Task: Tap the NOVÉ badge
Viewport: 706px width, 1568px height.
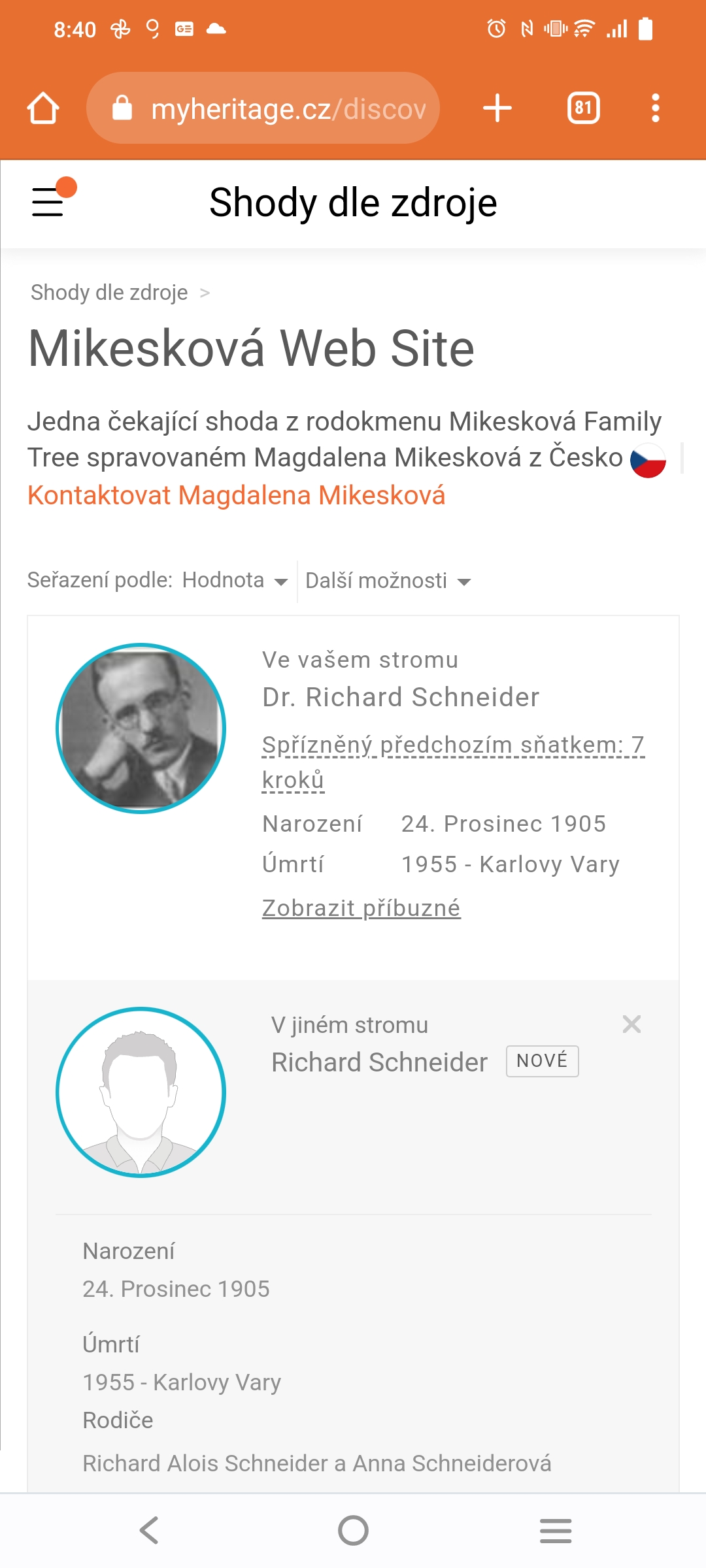Action: coord(542,1061)
